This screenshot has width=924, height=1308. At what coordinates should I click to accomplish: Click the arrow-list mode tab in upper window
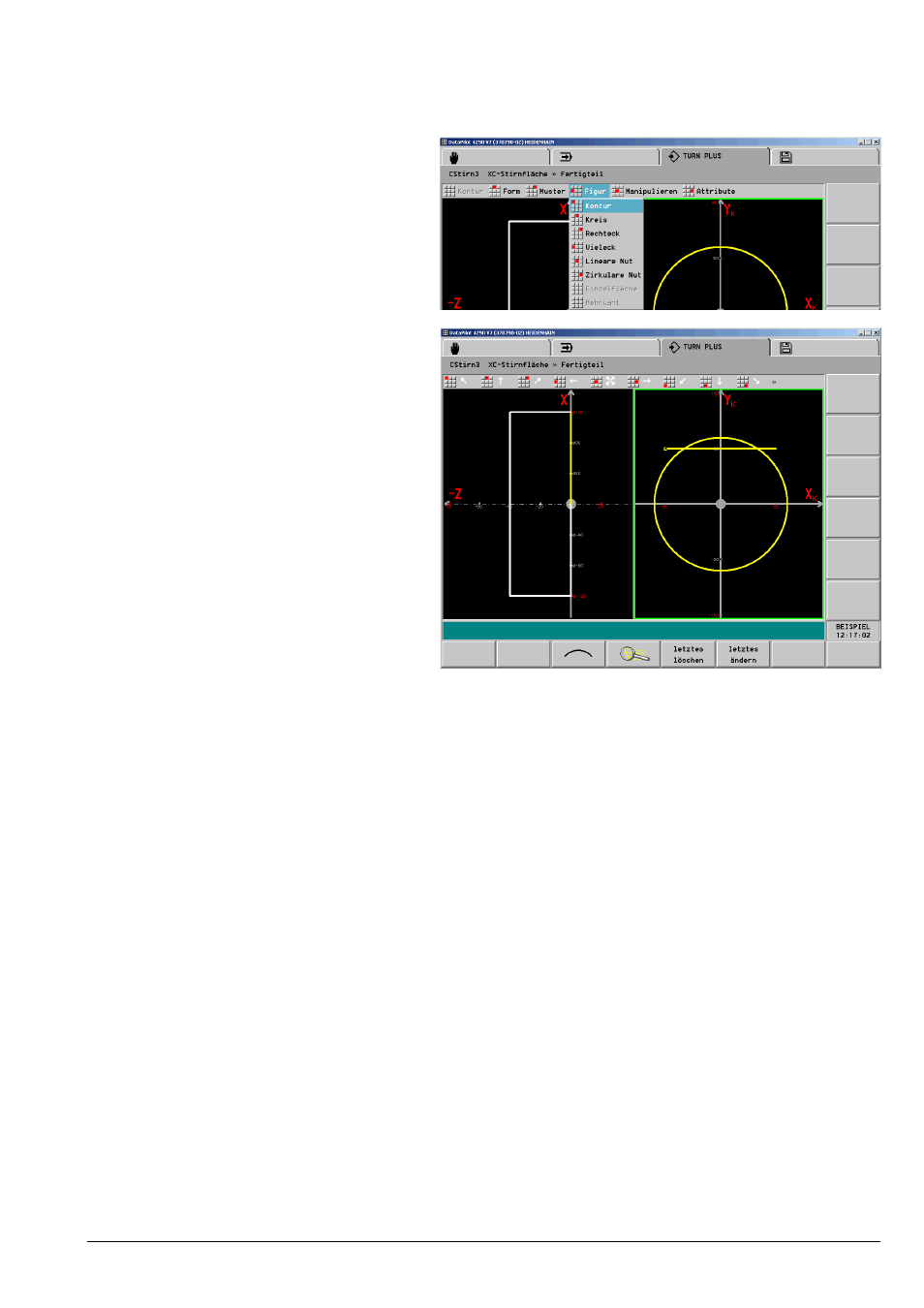tap(605, 157)
